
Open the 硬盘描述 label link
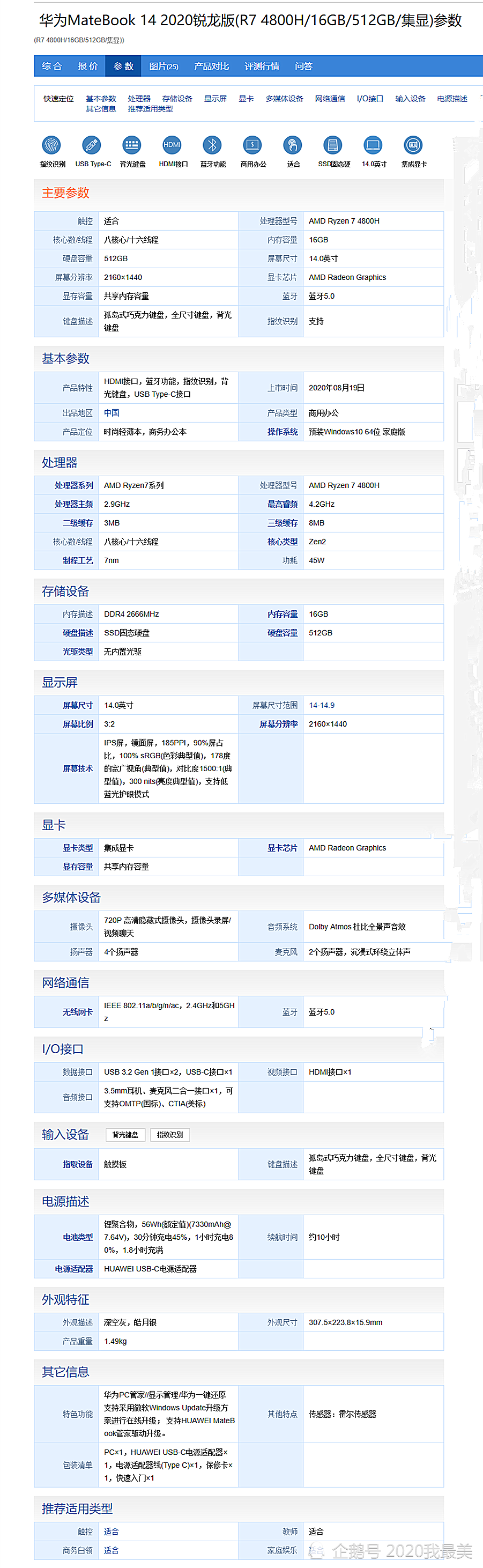(x=78, y=633)
